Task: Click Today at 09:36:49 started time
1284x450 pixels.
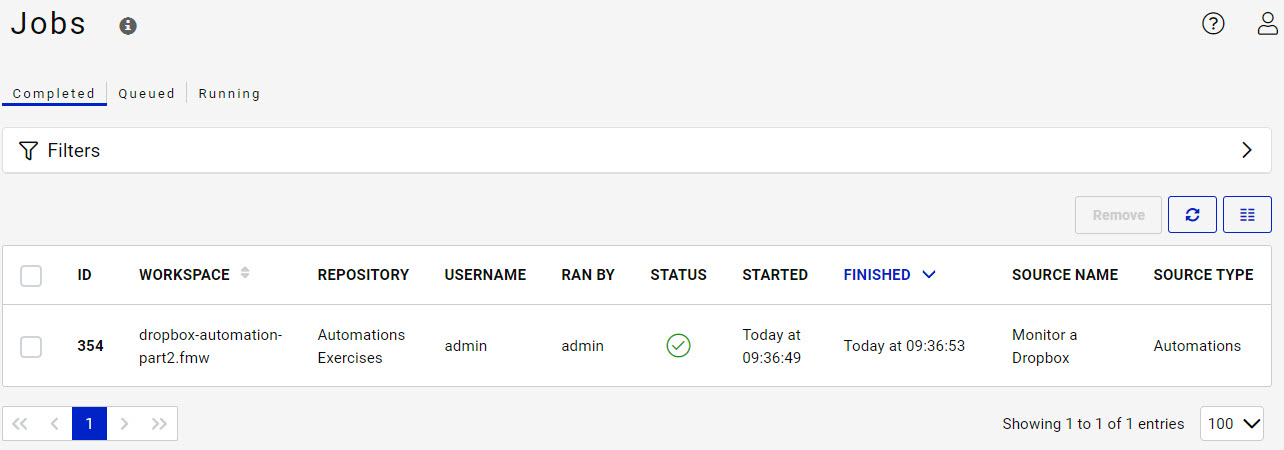Action: tap(772, 346)
